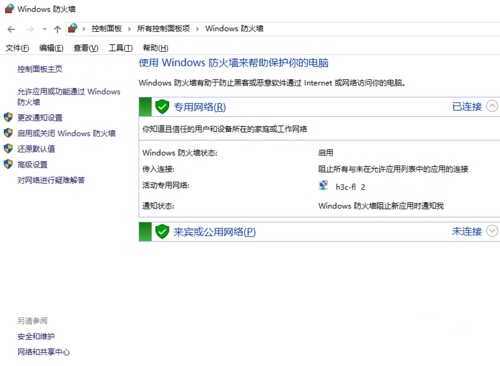Open 更改通知设置 link
Viewport: 500px width, 366px height.
[x=40, y=118]
